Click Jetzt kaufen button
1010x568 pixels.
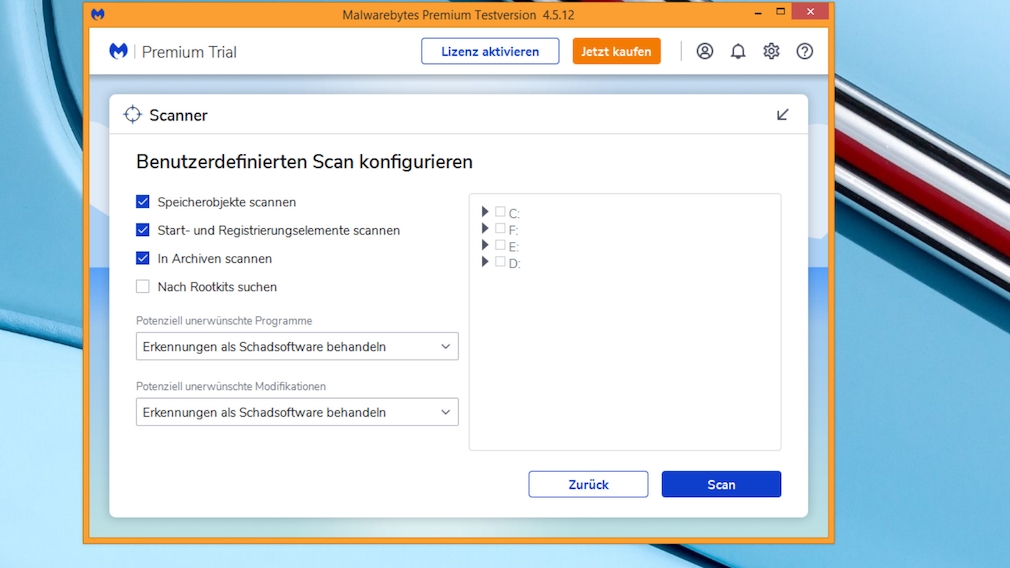click(x=616, y=52)
